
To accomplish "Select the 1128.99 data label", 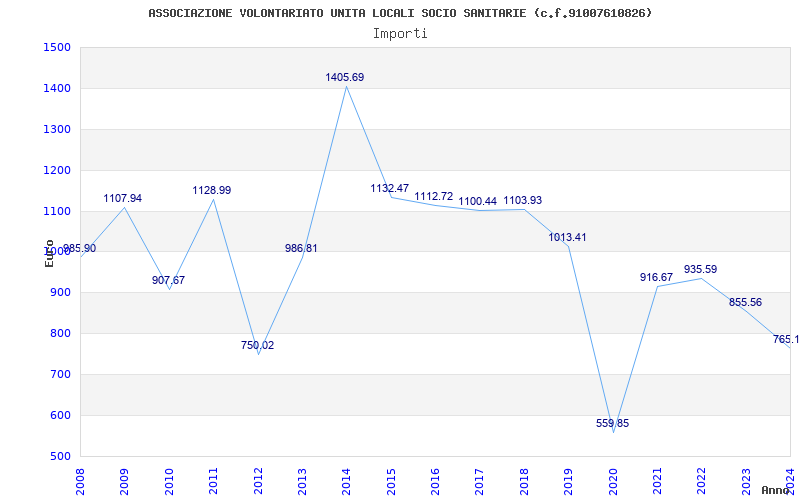I will click(212, 190).
